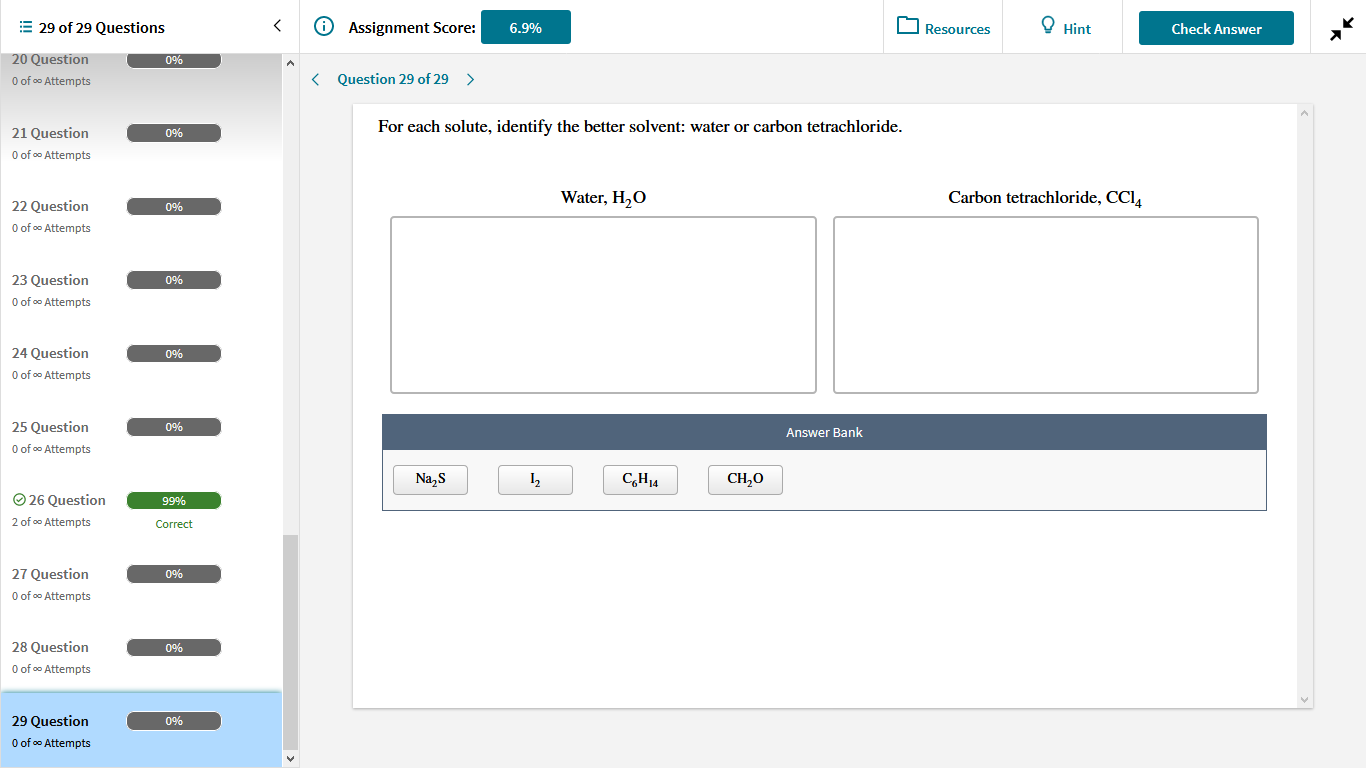Click the 0% progress bar for Question 21
The width and height of the screenshot is (1366, 768).
coord(174,133)
